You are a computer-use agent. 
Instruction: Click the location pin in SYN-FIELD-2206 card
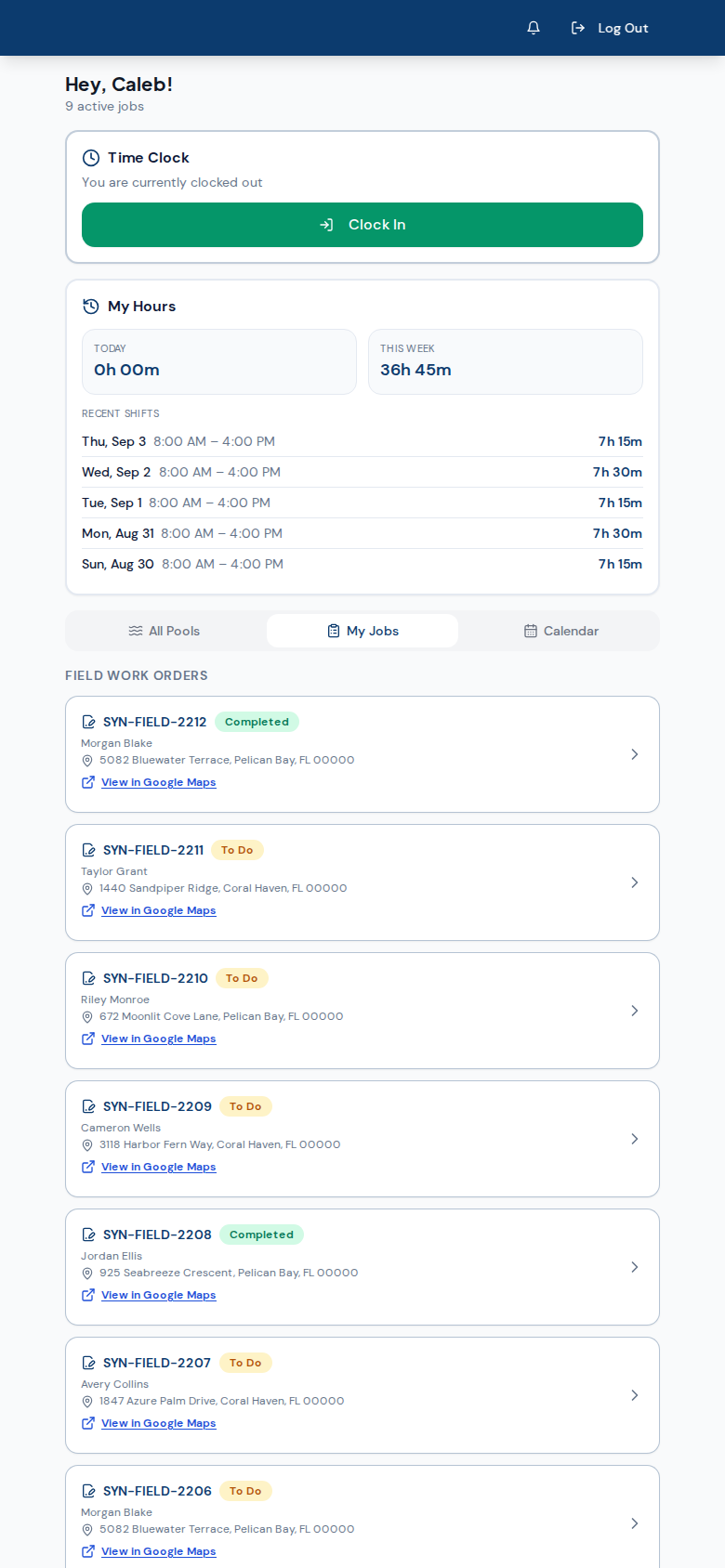(x=87, y=1530)
